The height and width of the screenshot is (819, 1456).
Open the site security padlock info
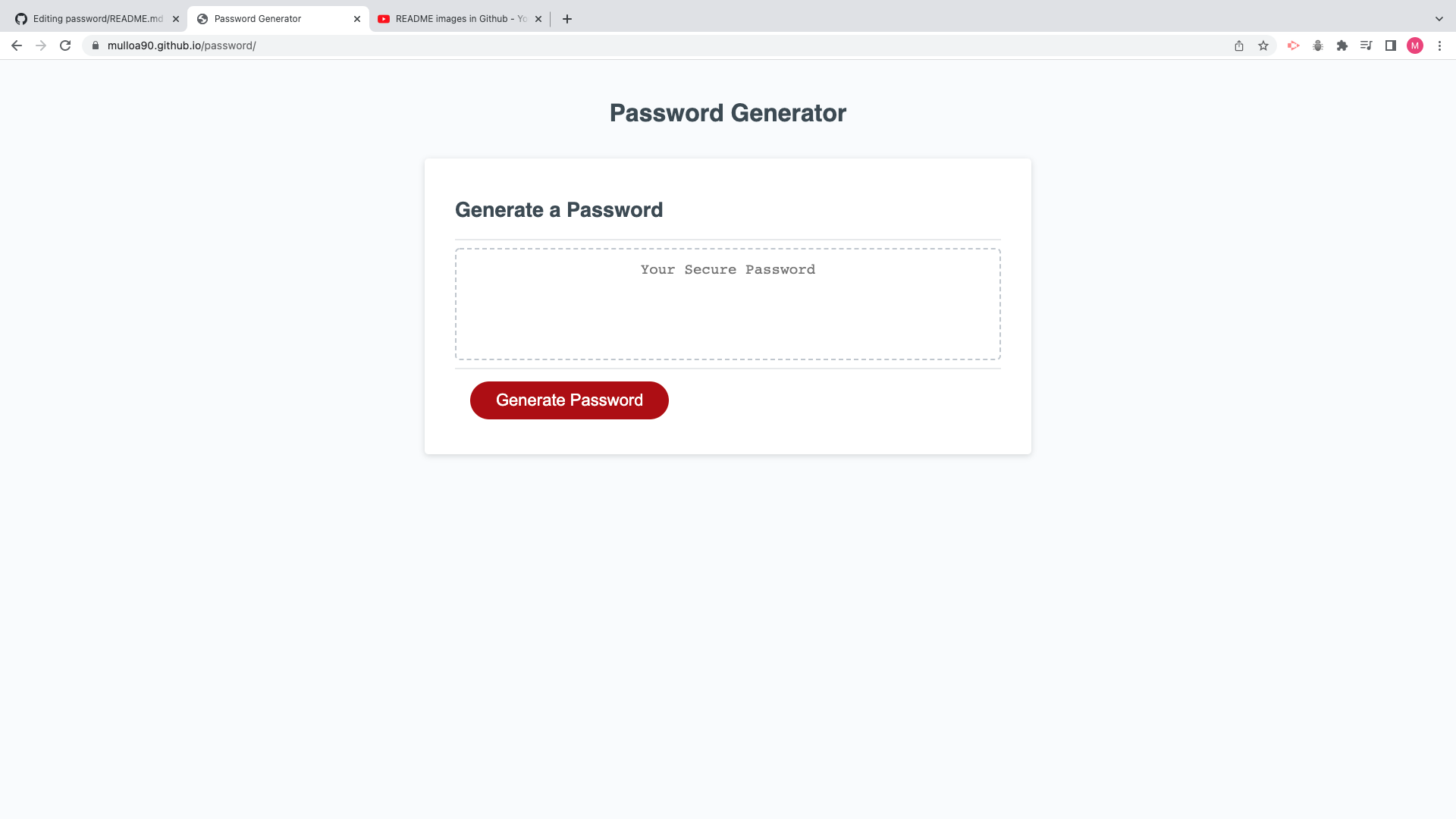[96, 45]
